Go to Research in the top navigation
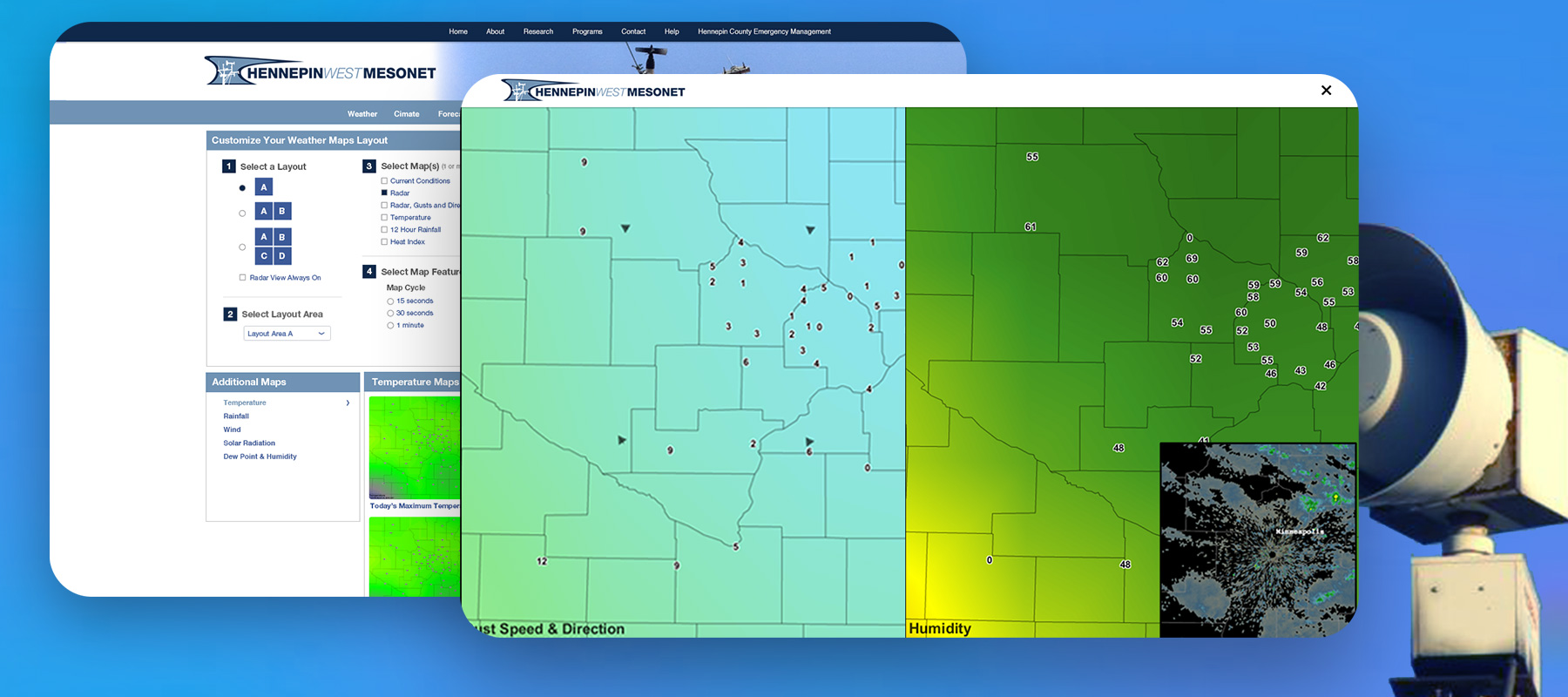 coord(538,31)
